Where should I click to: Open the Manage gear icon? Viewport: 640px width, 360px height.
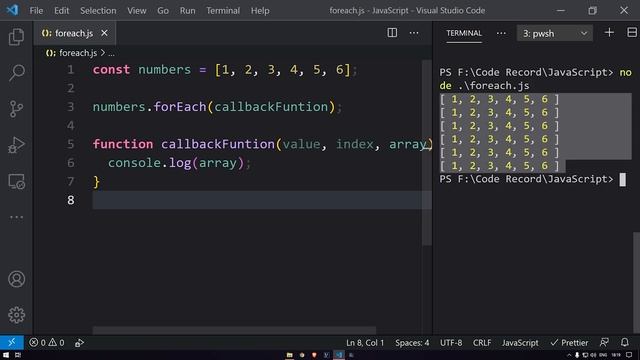16,315
